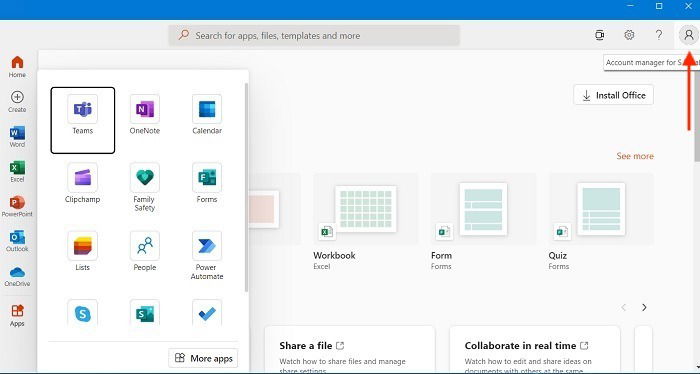Image resolution: width=700 pixels, height=374 pixels.
Task: Click the Lists app icon
Action: click(83, 252)
